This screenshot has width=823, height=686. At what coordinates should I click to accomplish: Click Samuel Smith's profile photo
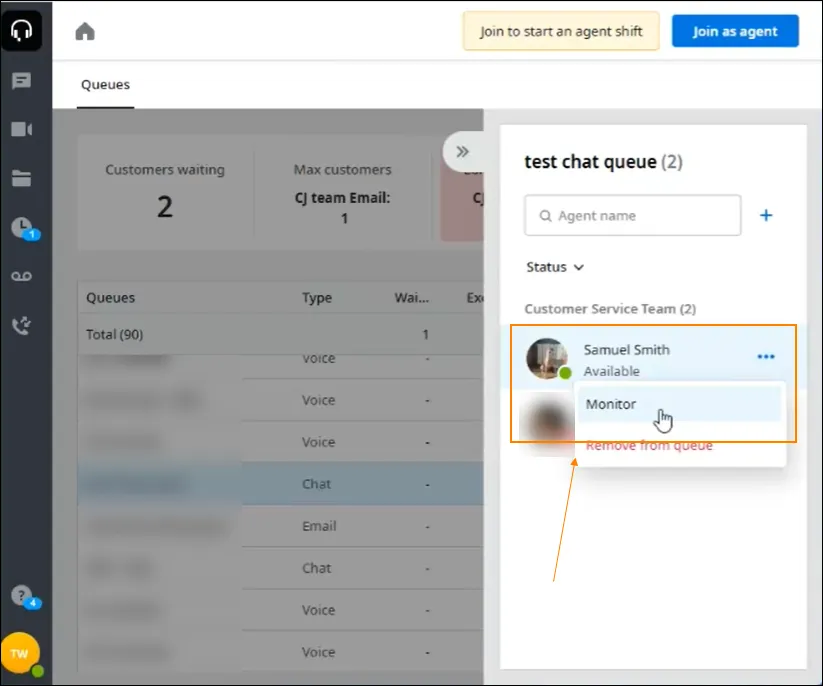547,358
